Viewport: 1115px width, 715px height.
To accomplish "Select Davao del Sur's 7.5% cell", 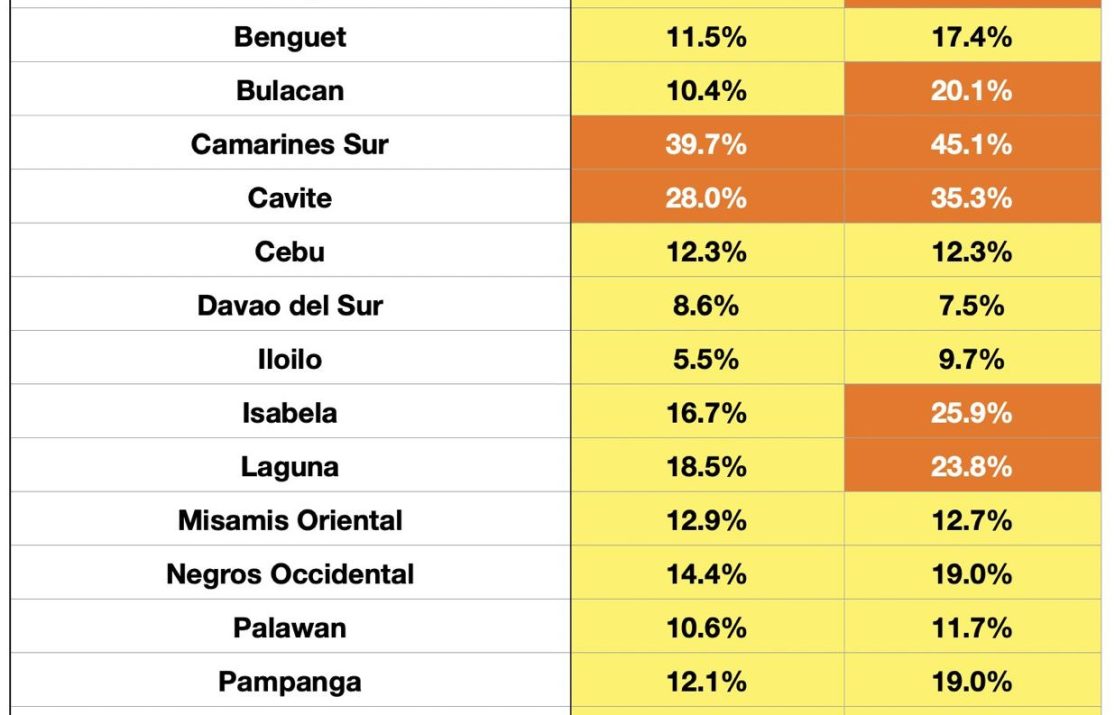I will pos(971,305).
